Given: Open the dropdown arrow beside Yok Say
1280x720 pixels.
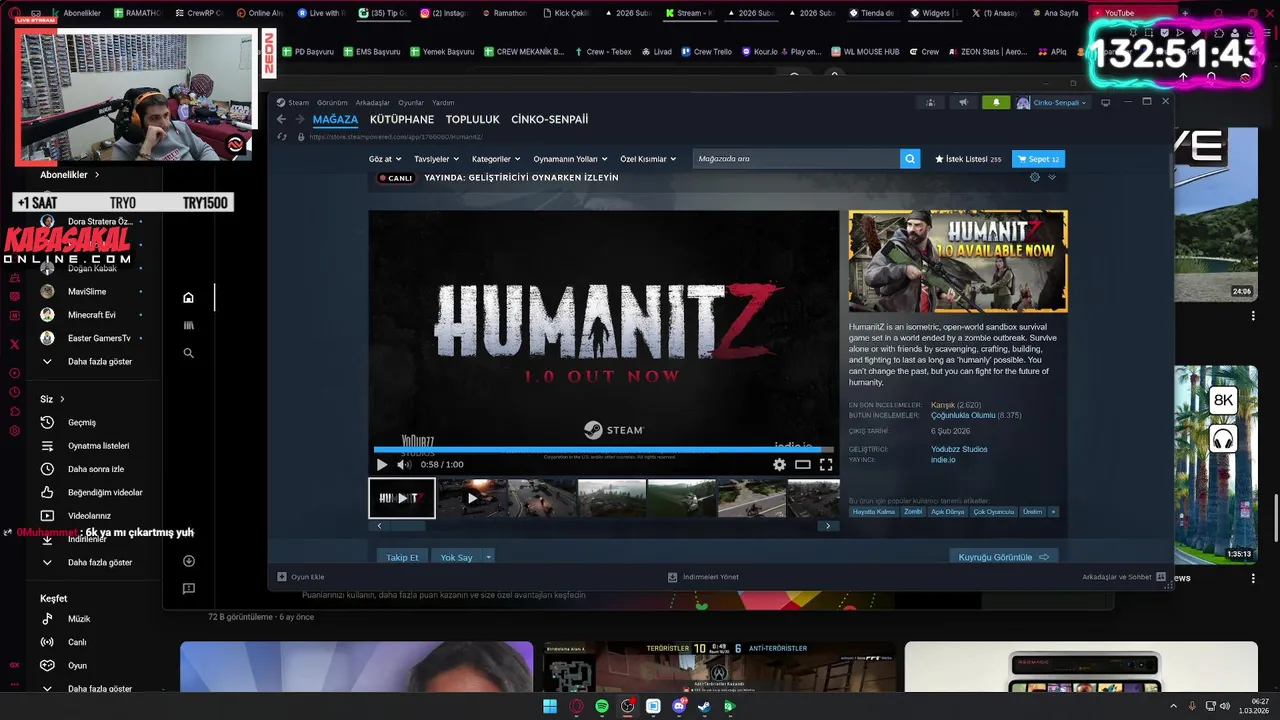Looking at the screenshot, I should [x=489, y=557].
